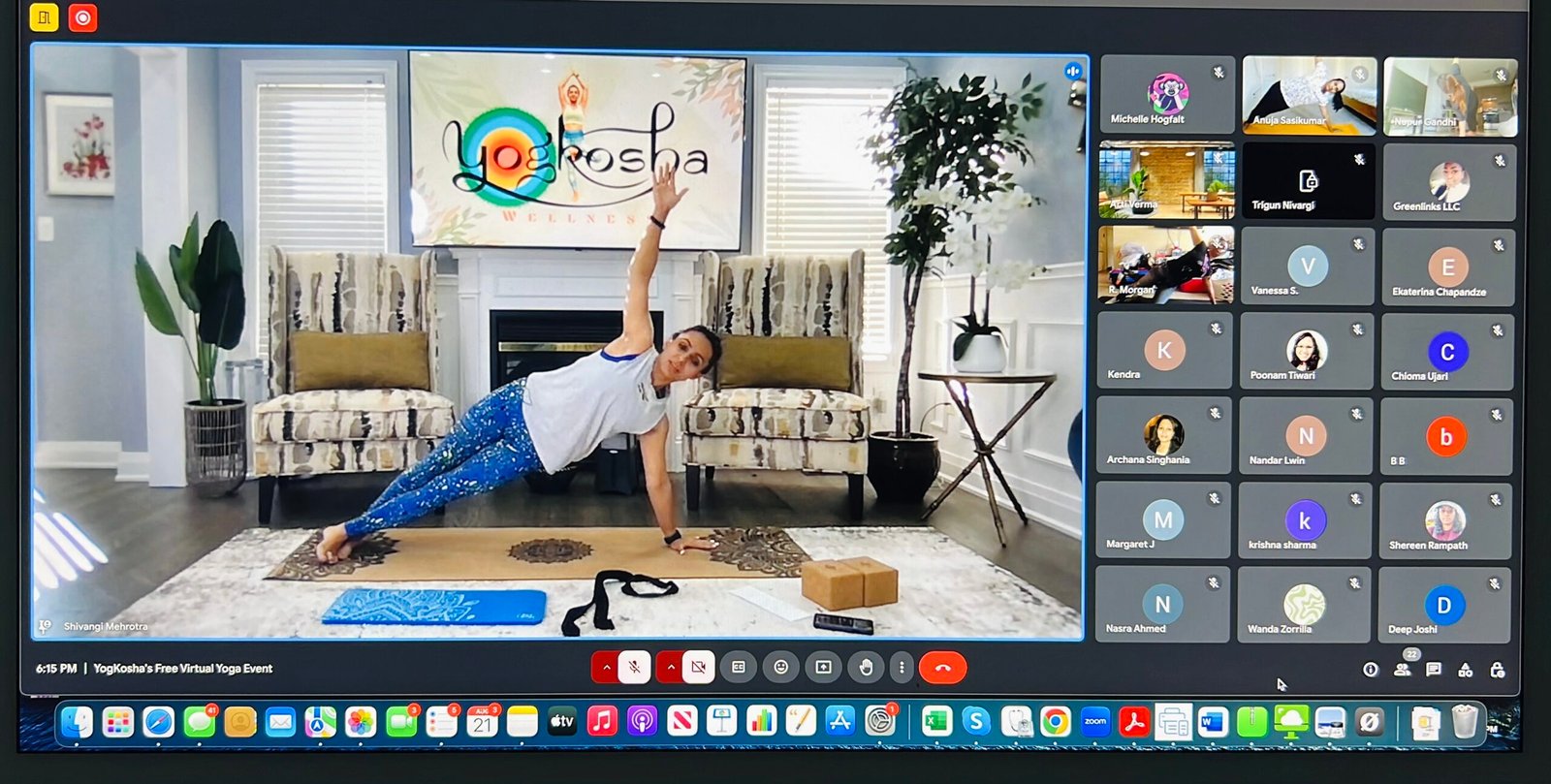
Task: Click the 'Nandar Lwin' name label
Action: click(x=1277, y=460)
